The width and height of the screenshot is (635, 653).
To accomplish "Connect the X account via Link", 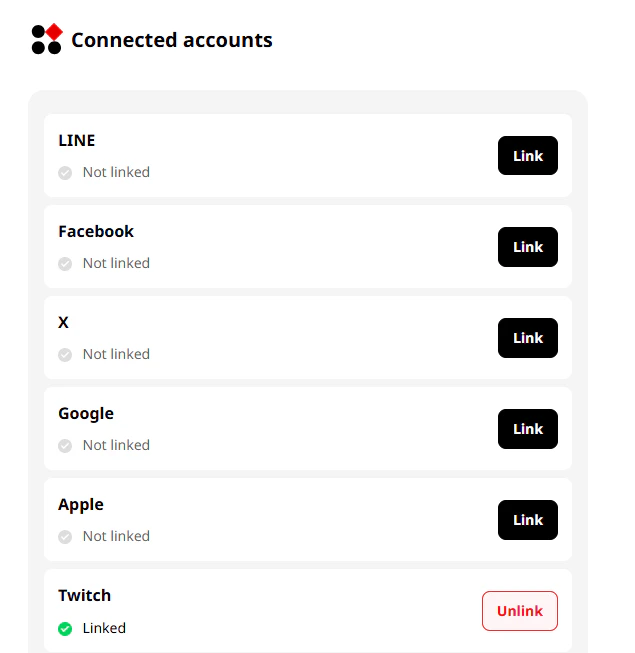I will [527, 338].
